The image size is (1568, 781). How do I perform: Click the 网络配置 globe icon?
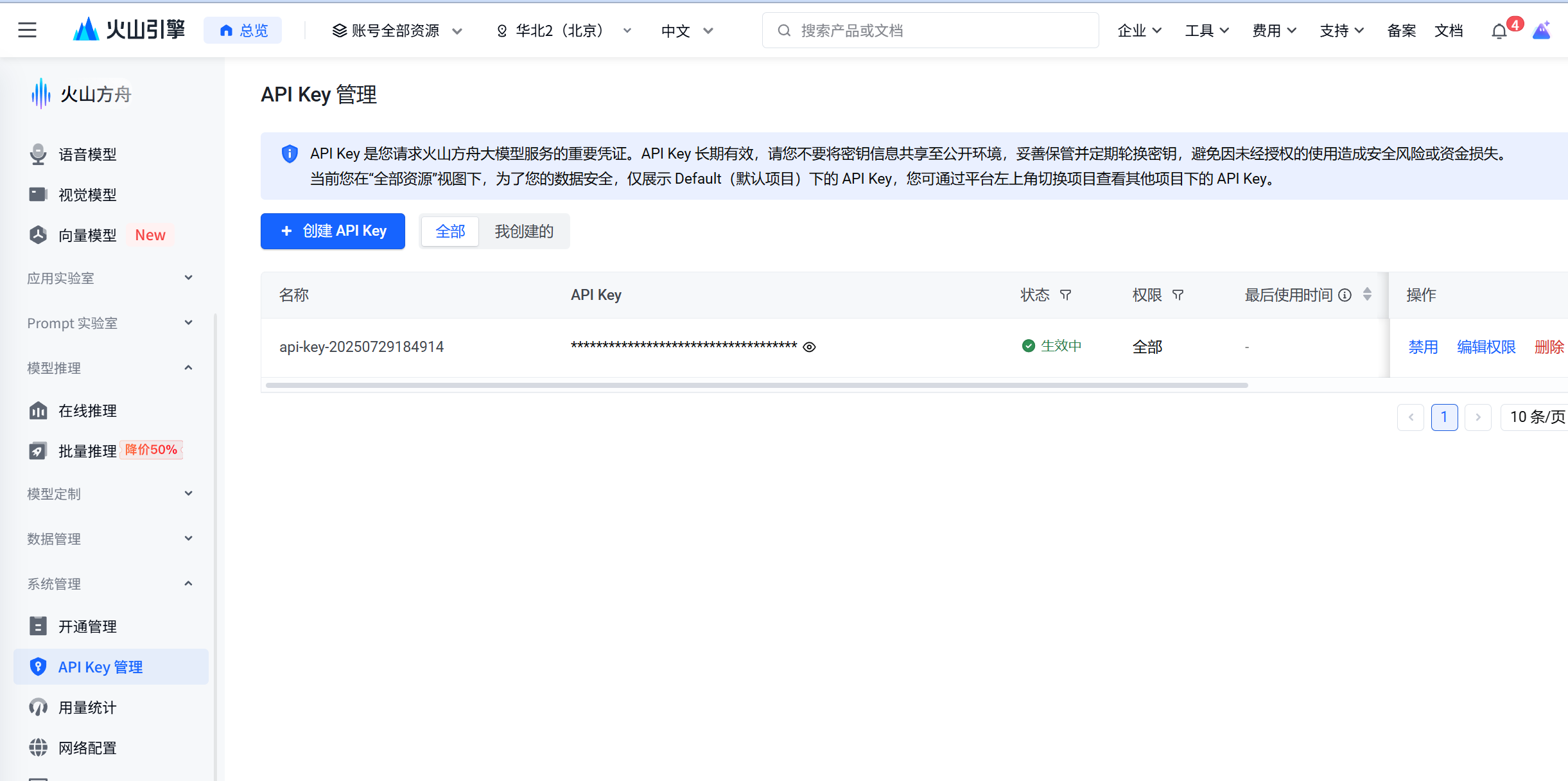pyautogui.click(x=38, y=748)
